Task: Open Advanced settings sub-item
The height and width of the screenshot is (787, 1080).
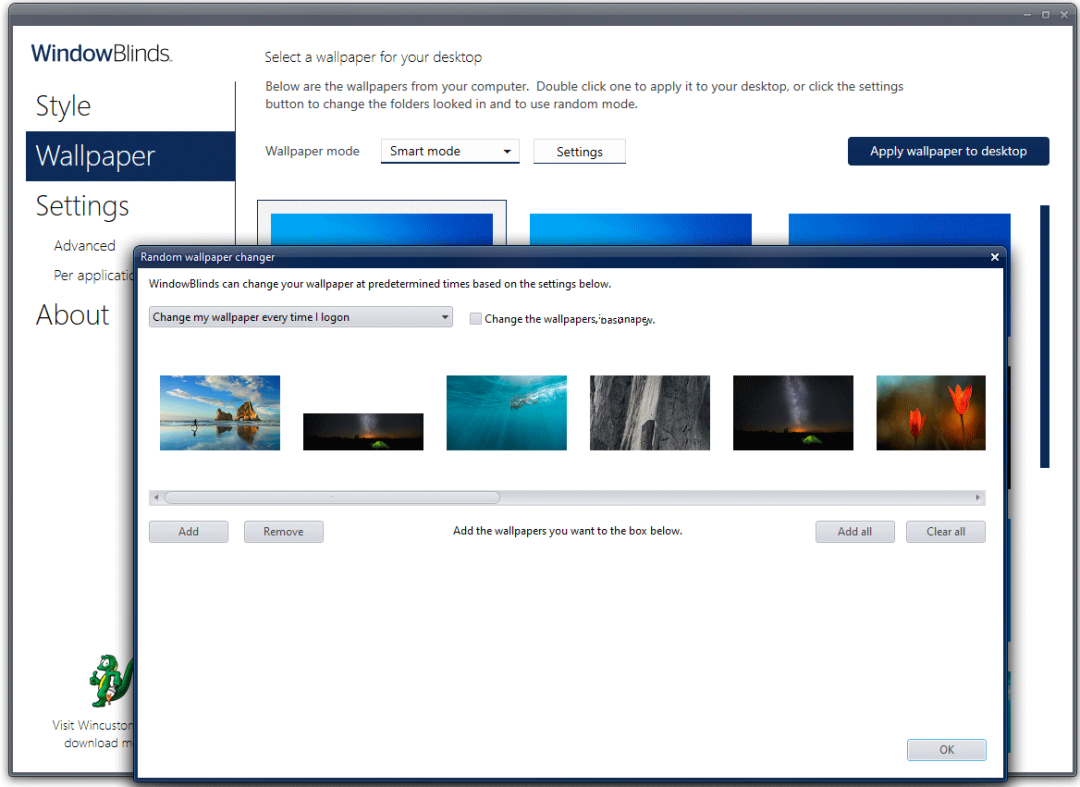Action: click(84, 246)
